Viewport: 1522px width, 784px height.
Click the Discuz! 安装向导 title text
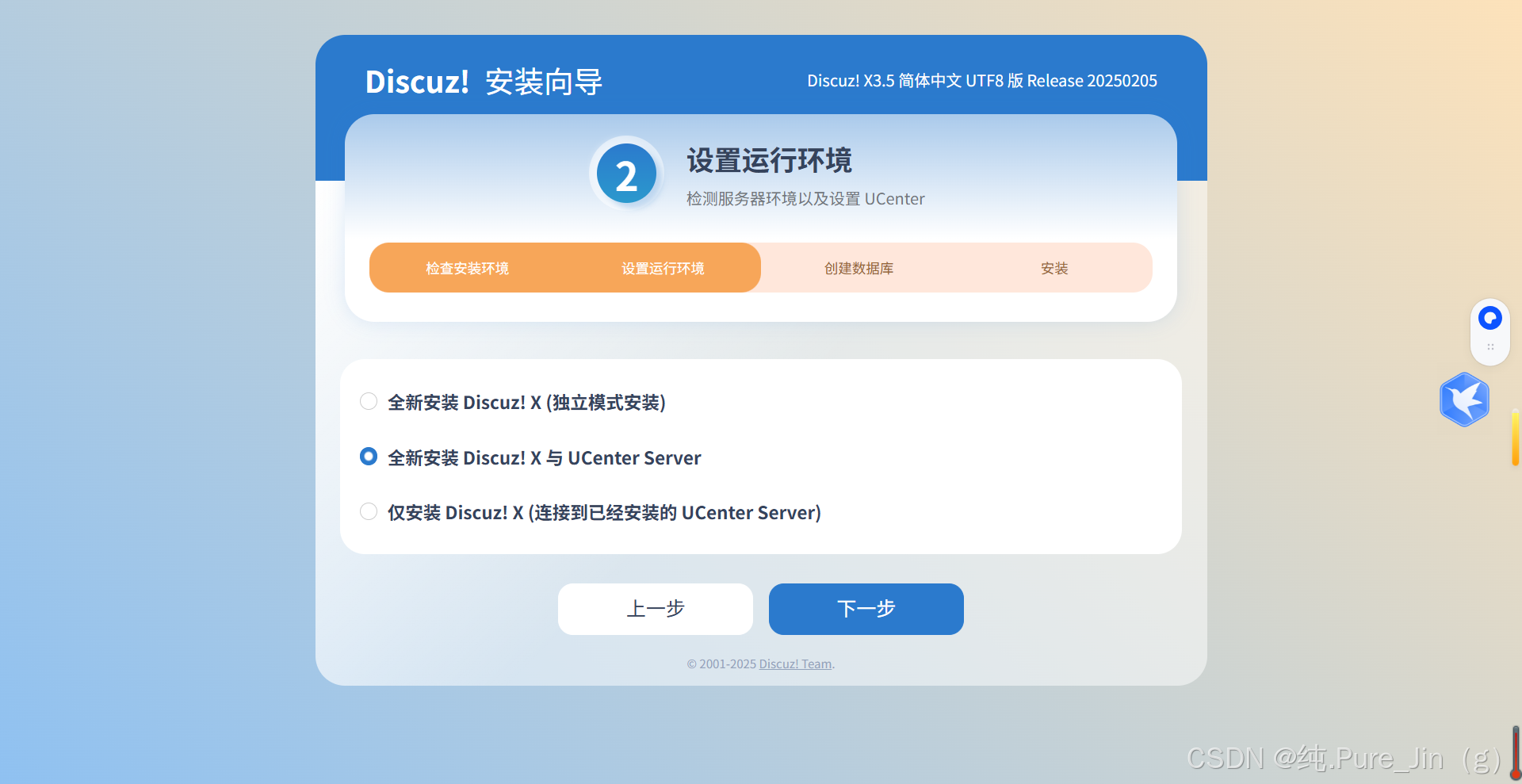tap(484, 82)
